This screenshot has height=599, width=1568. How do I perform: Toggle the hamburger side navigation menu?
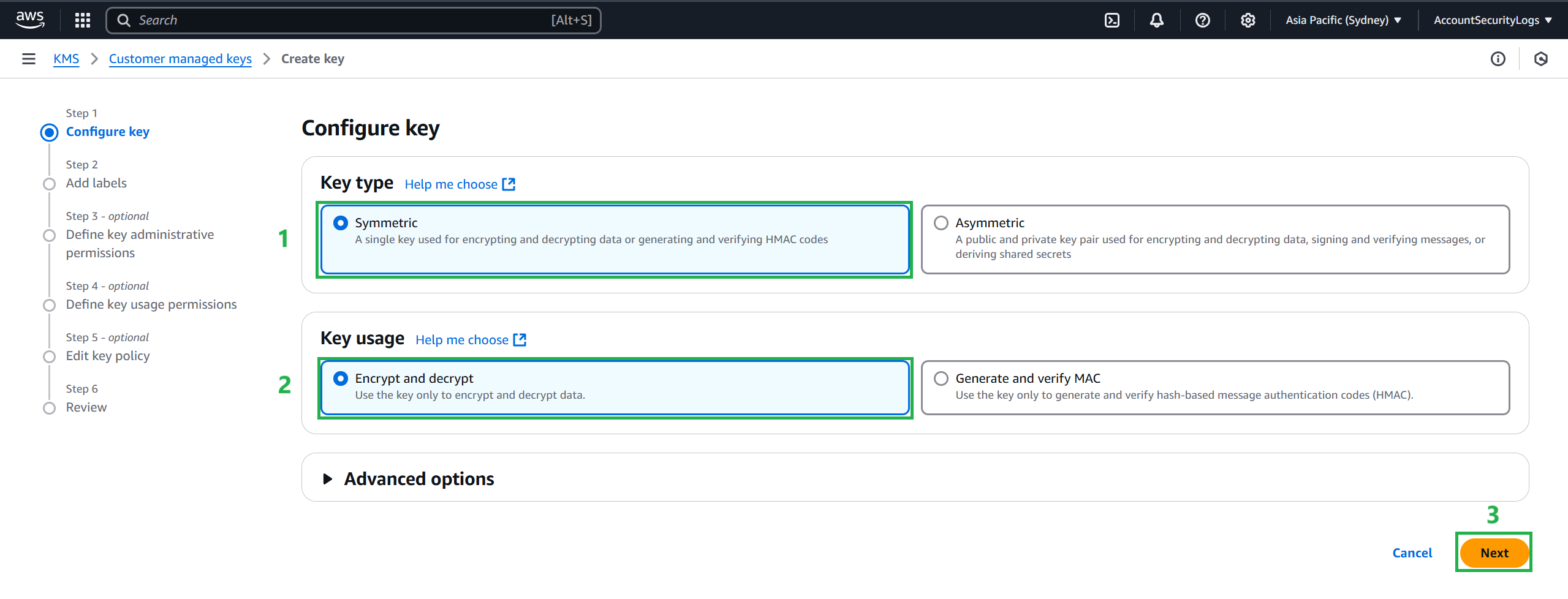28,59
